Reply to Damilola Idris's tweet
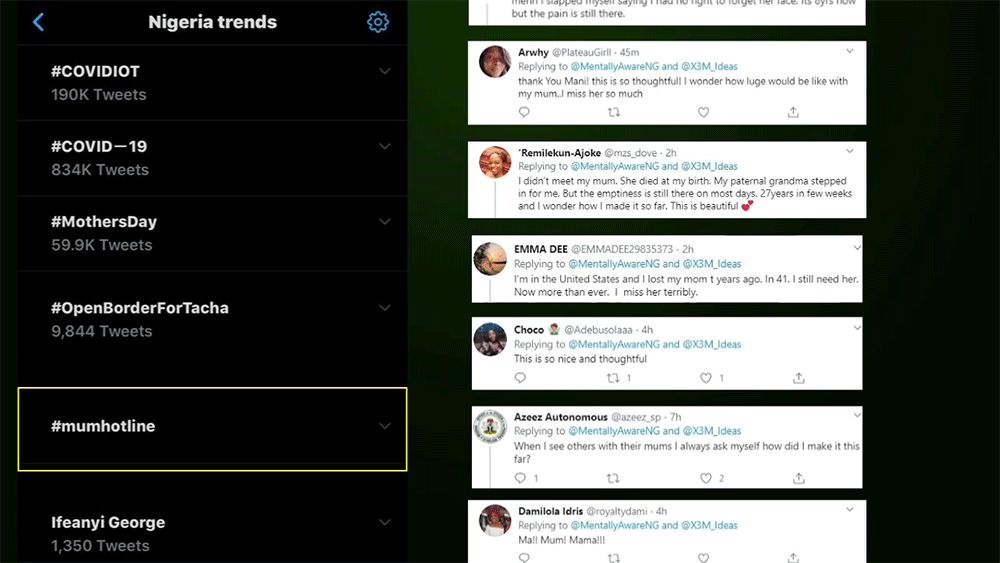This screenshot has height=563, width=1000. (524, 558)
